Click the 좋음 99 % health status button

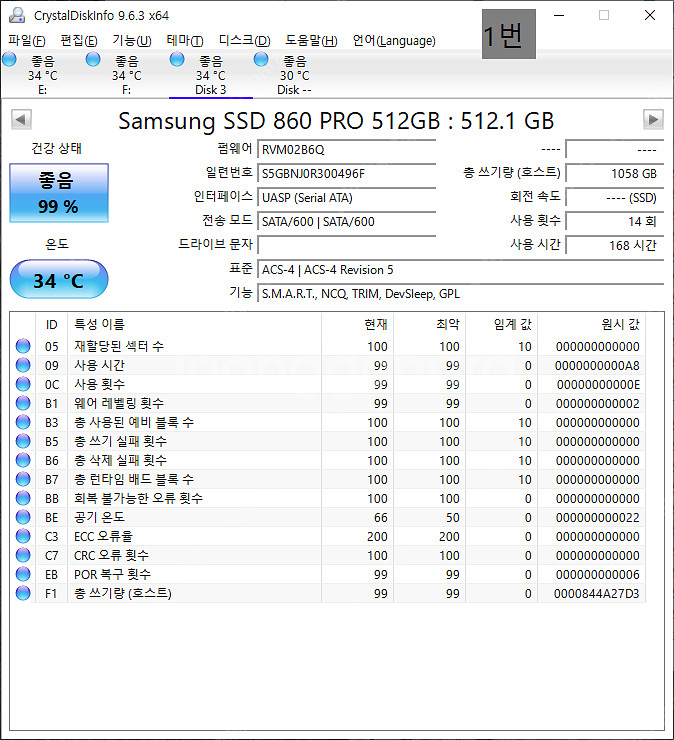tap(59, 193)
